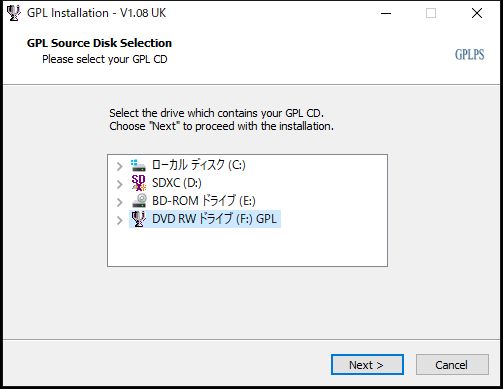The height and width of the screenshot is (389, 503).
Task: Click the disabled maximize window button
Action: (431, 13)
